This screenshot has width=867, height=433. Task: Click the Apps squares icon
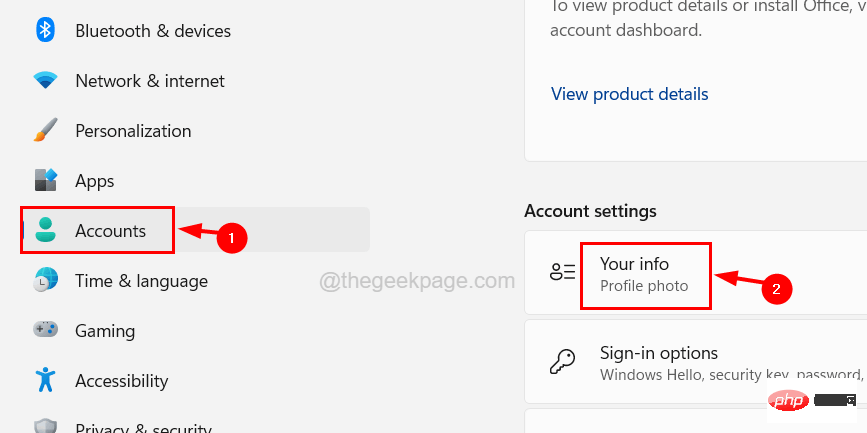point(45,181)
